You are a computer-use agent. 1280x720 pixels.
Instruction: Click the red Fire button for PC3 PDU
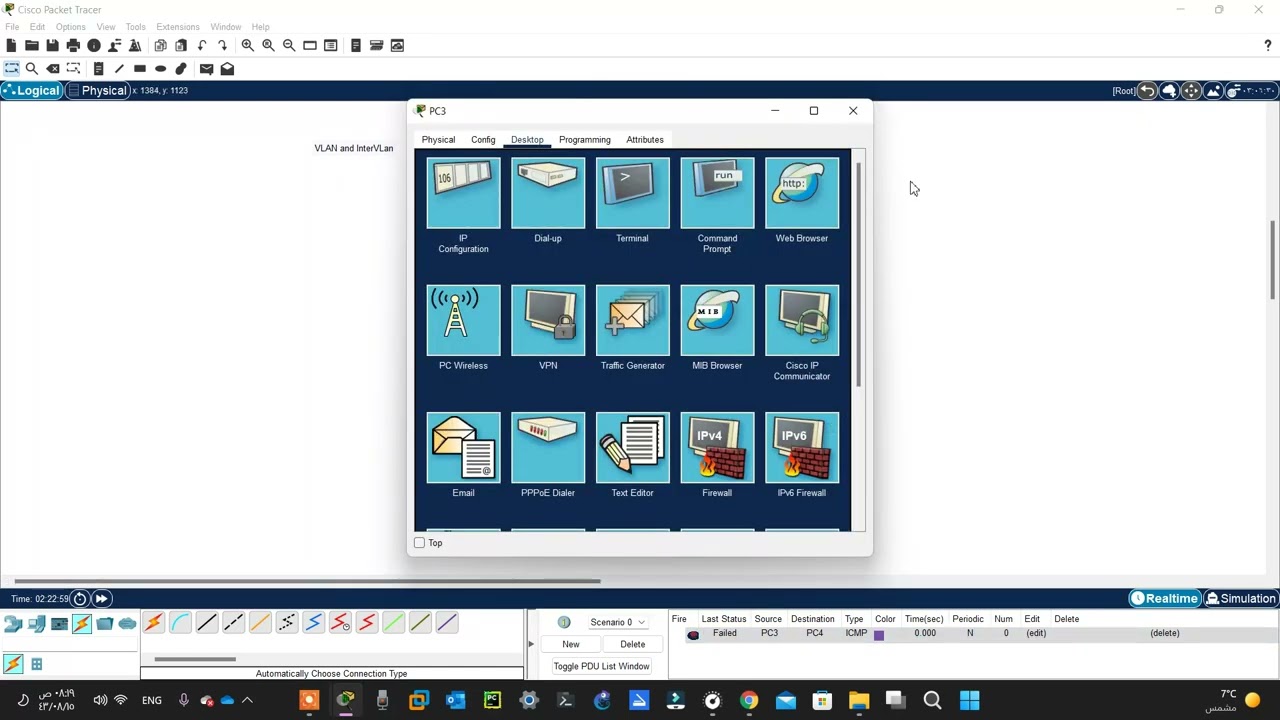[x=692, y=634]
